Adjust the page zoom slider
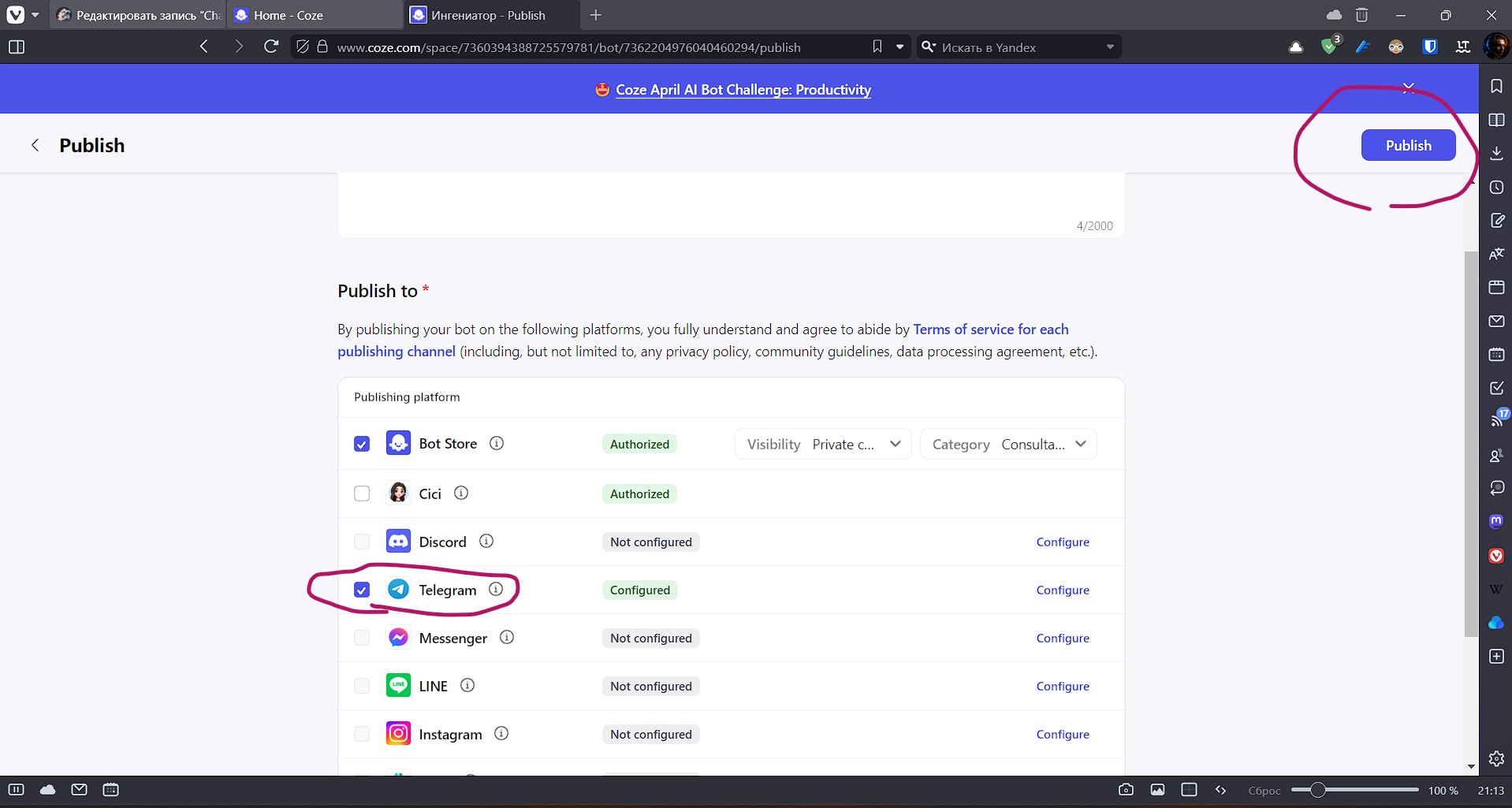This screenshot has width=1512, height=808. (1354, 790)
